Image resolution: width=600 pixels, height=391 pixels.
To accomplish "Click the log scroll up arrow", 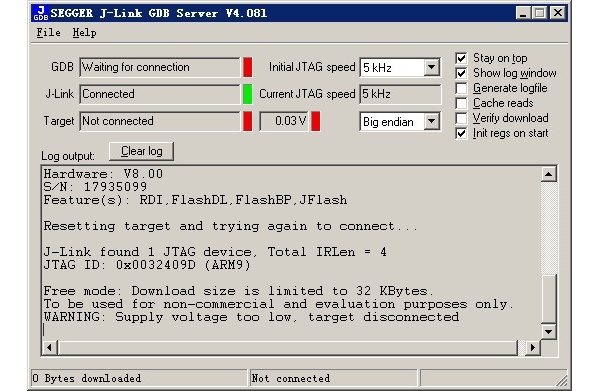I will point(549,174).
